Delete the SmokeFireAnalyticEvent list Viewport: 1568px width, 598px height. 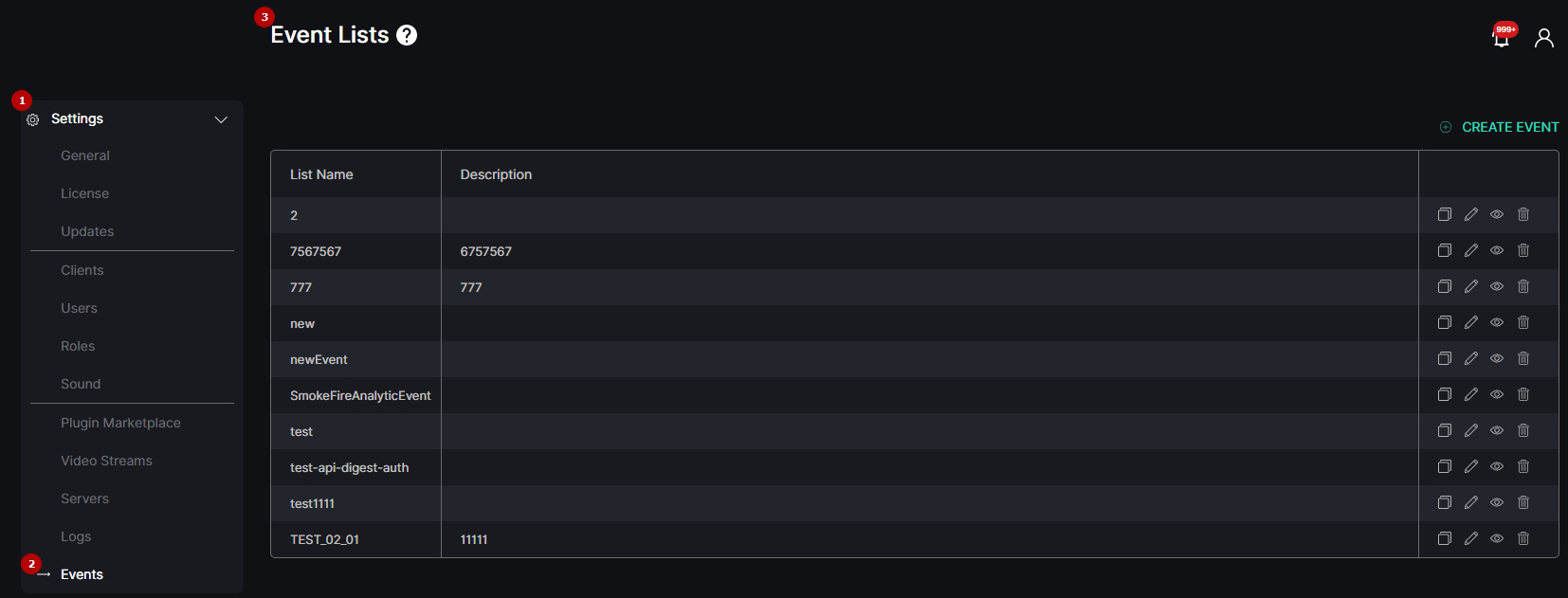click(x=1523, y=394)
